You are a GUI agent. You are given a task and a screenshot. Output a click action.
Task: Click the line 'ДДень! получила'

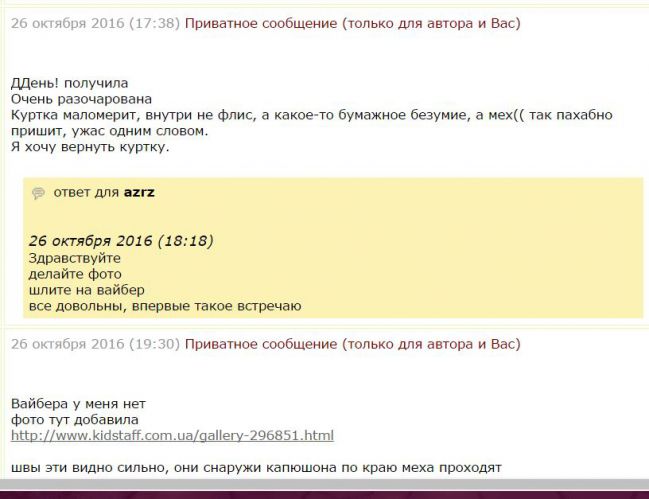[x=69, y=83]
